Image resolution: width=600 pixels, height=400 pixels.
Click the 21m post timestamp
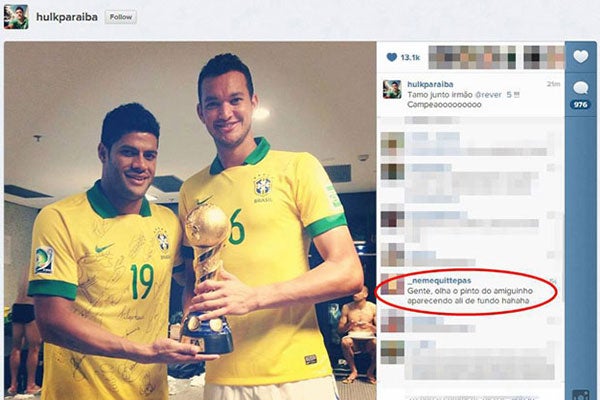click(553, 84)
